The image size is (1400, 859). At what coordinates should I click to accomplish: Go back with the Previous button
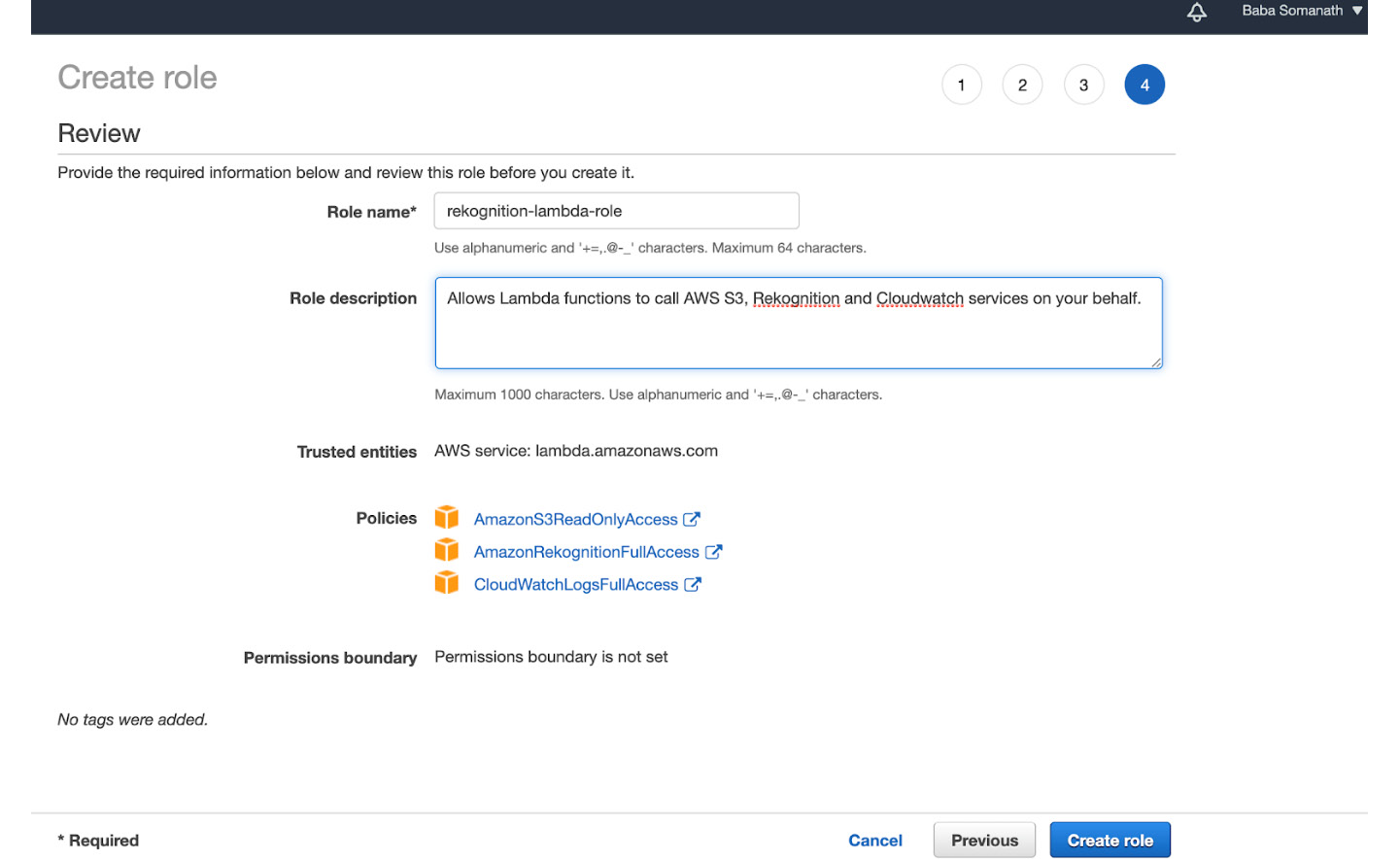coord(984,841)
